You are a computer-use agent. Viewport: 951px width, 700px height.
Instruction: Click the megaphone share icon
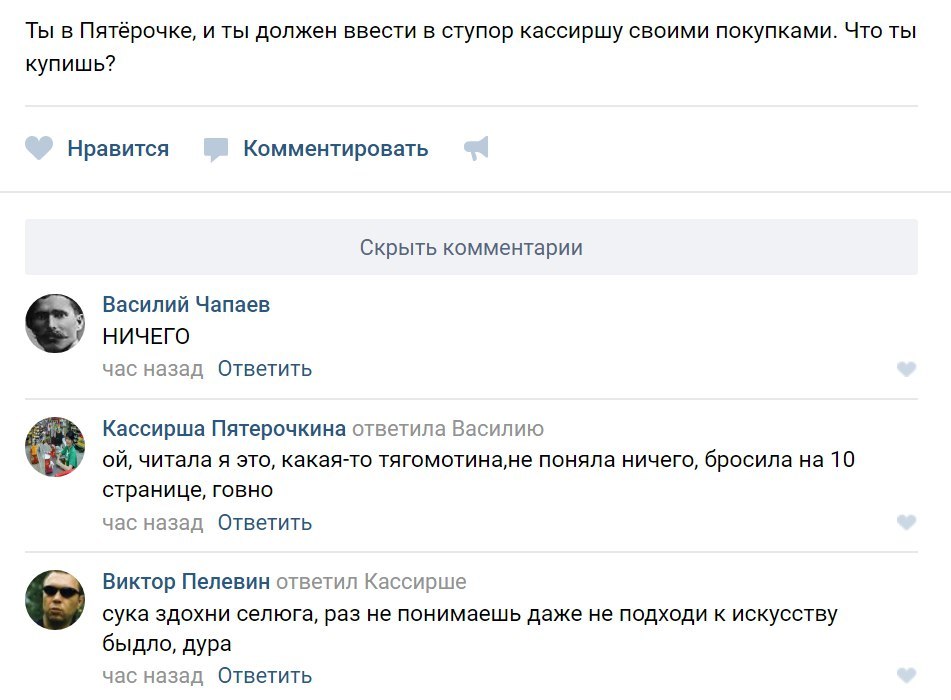click(x=477, y=149)
